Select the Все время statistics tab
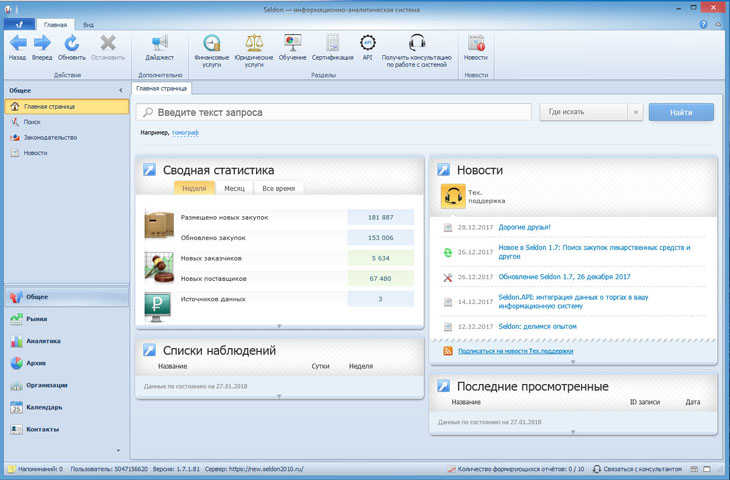This screenshot has width=730, height=480. coord(278,188)
